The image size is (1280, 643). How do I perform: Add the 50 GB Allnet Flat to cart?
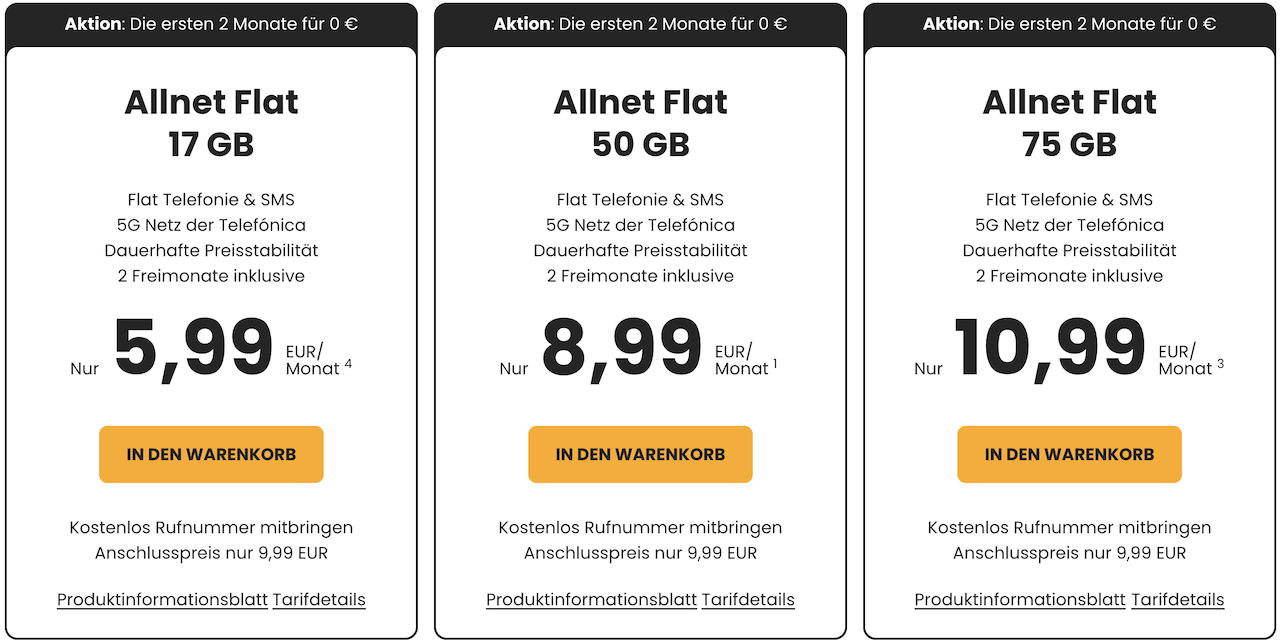[640, 454]
